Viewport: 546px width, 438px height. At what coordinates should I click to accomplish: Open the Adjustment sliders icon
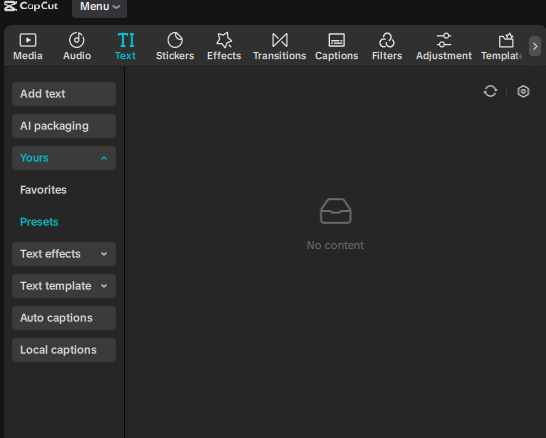coord(444,40)
